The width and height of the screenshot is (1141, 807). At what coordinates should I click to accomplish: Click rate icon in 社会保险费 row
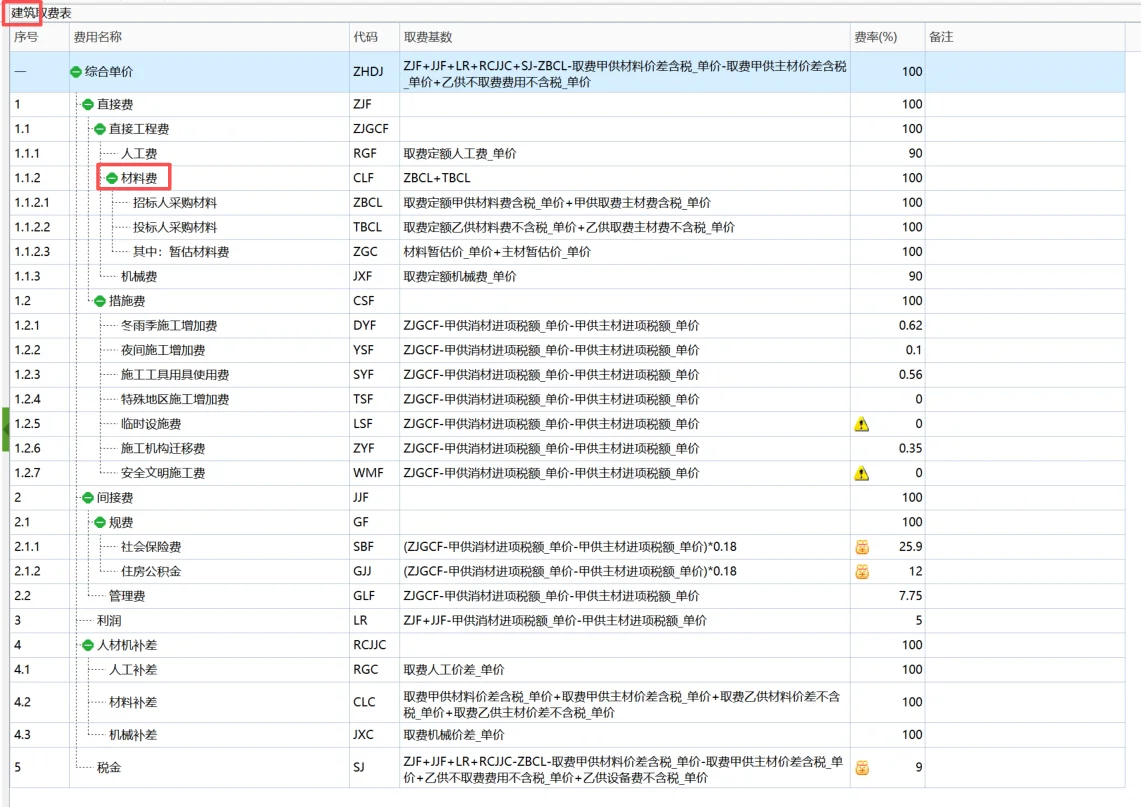pos(862,546)
